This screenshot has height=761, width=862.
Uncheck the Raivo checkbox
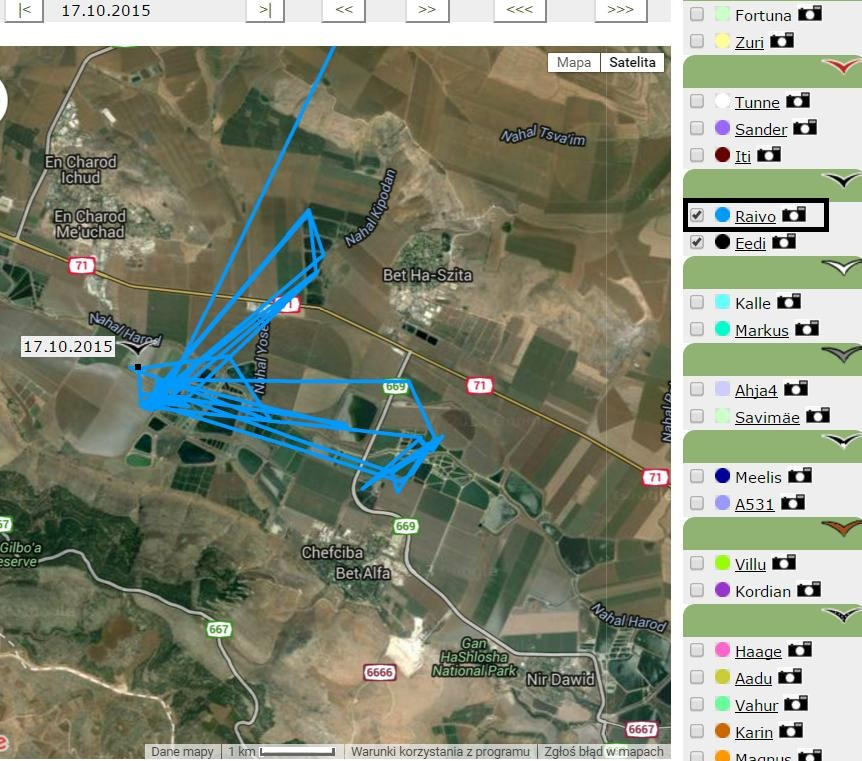tap(697, 215)
